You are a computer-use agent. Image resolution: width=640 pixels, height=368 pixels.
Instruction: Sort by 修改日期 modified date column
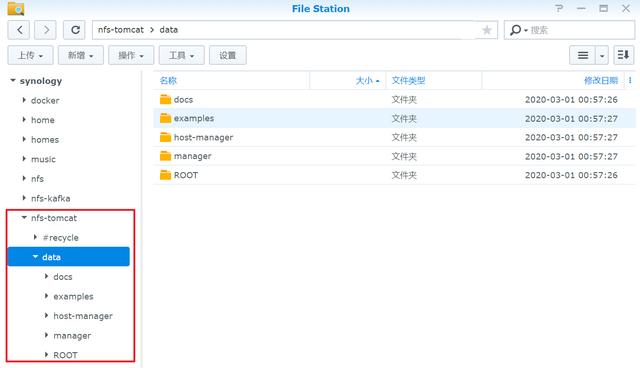coord(601,80)
